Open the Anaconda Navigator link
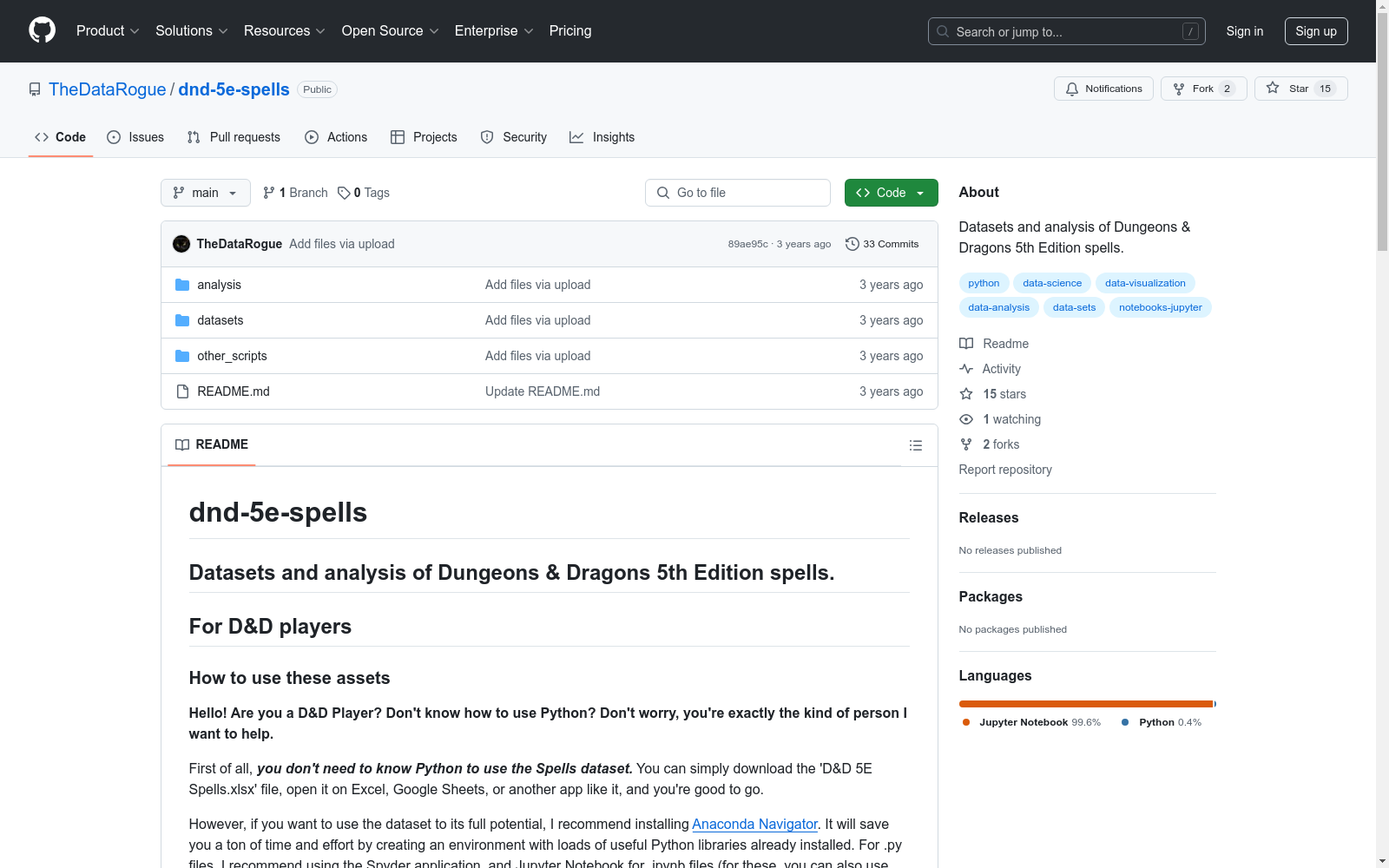The image size is (1389, 868). pos(754,824)
